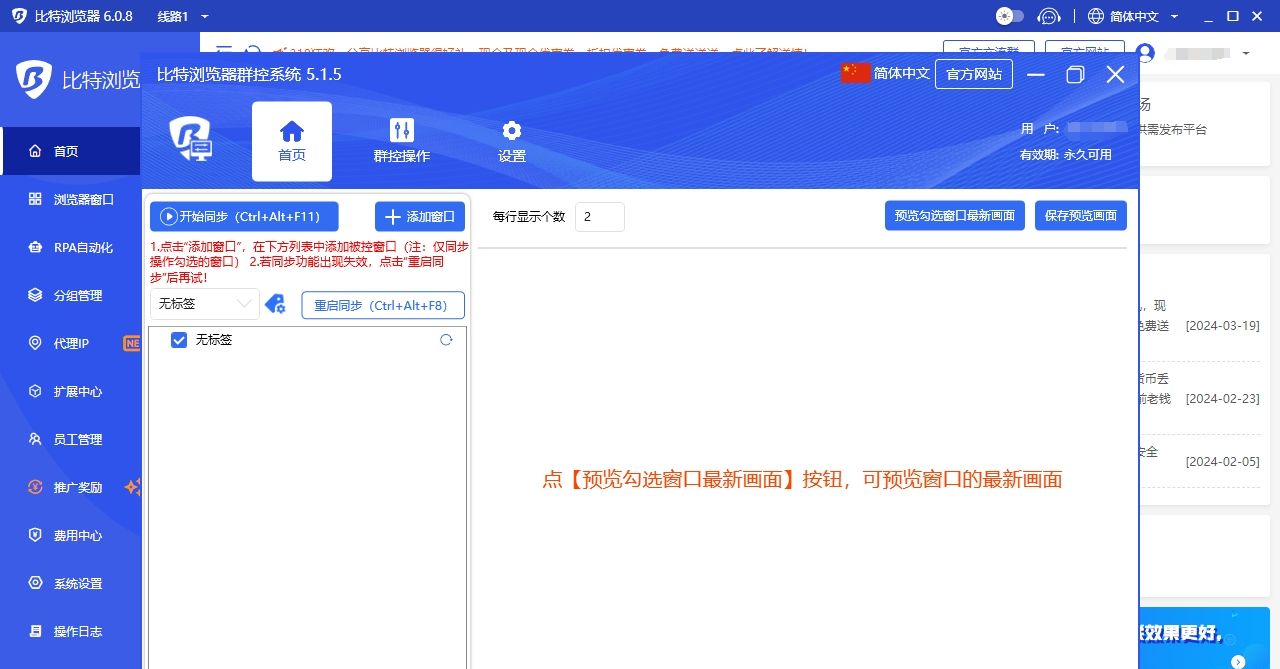Click the 有效期: 永久可用 text

(x=1066, y=155)
